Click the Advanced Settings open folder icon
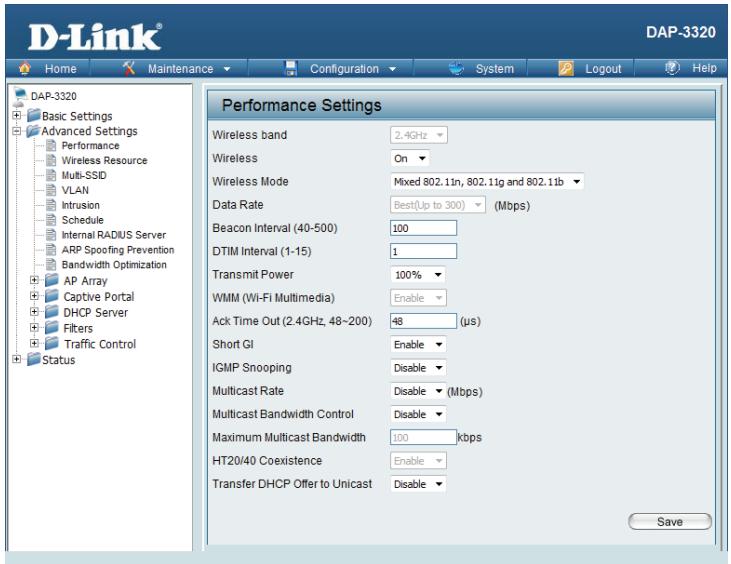The width and height of the screenshot is (731, 564). tap(33, 131)
